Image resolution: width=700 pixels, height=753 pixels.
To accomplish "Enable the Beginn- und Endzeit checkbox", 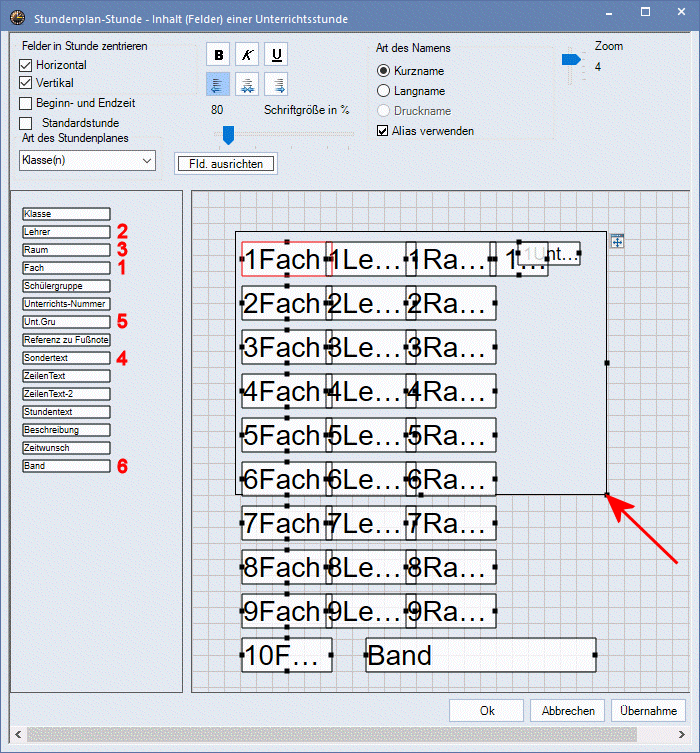I will [x=27, y=102].
